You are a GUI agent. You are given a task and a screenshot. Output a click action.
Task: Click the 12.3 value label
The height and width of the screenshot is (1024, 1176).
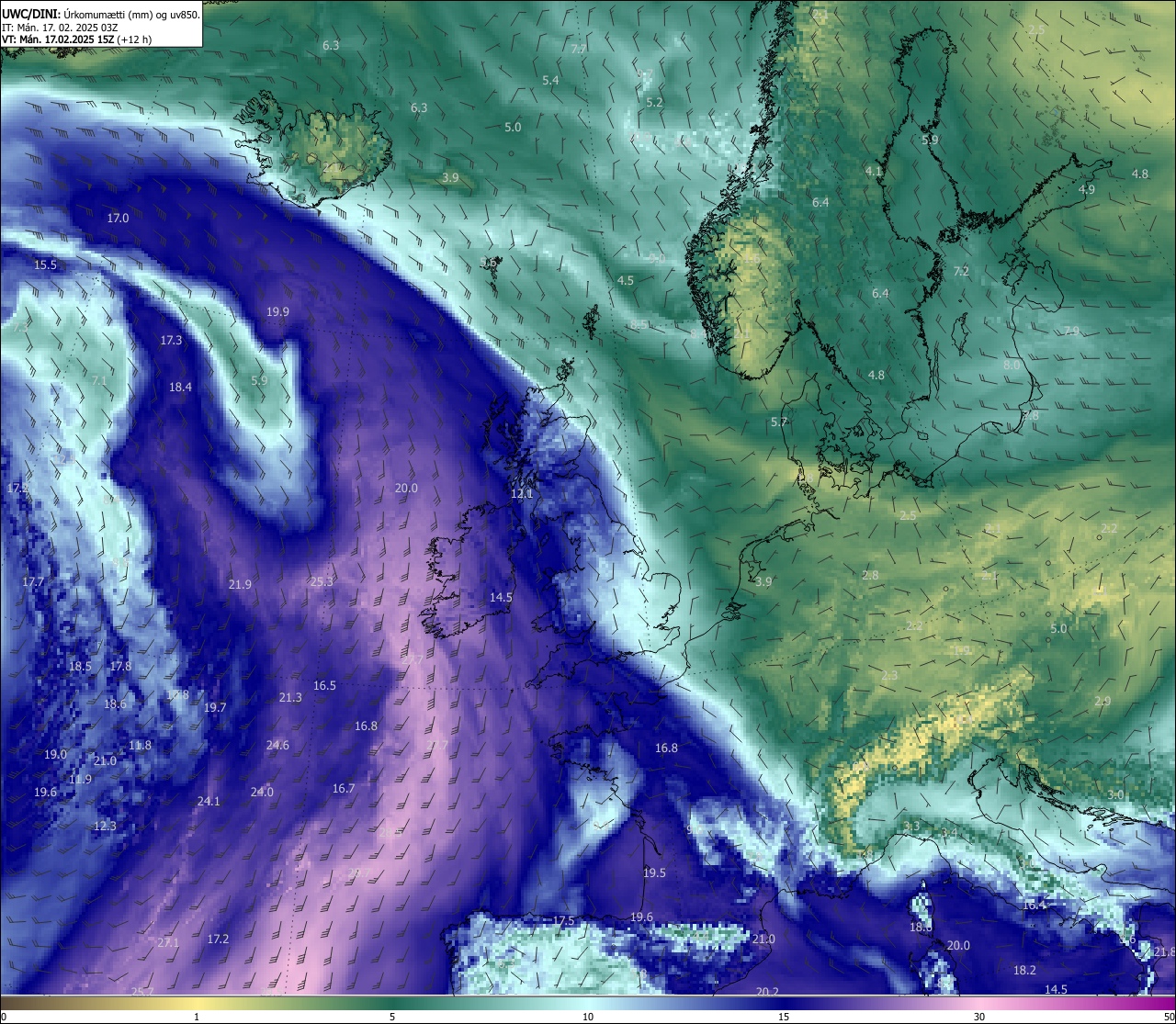[x=105, y=826]
